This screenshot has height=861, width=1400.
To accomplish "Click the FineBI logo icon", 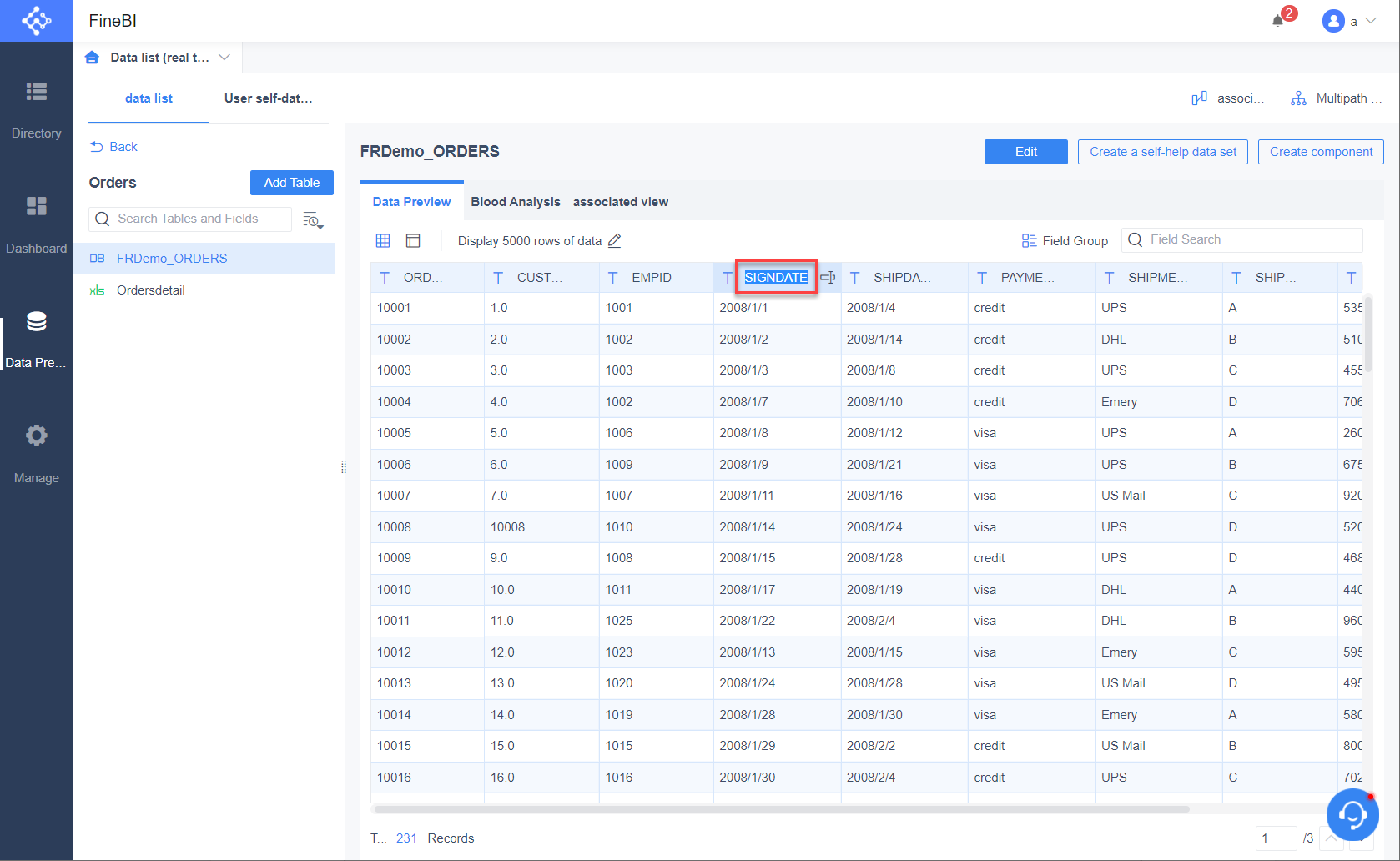I will [x=37, y=21].
